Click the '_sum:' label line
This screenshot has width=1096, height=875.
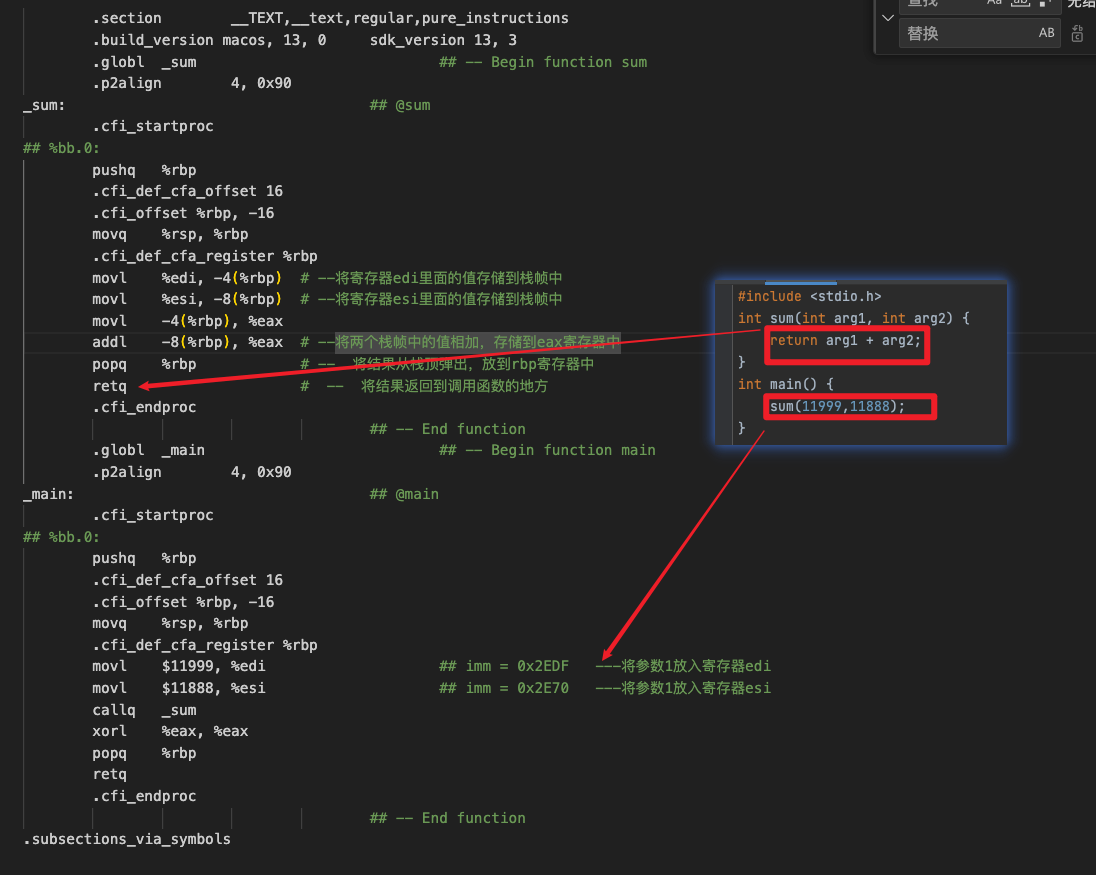44,106
